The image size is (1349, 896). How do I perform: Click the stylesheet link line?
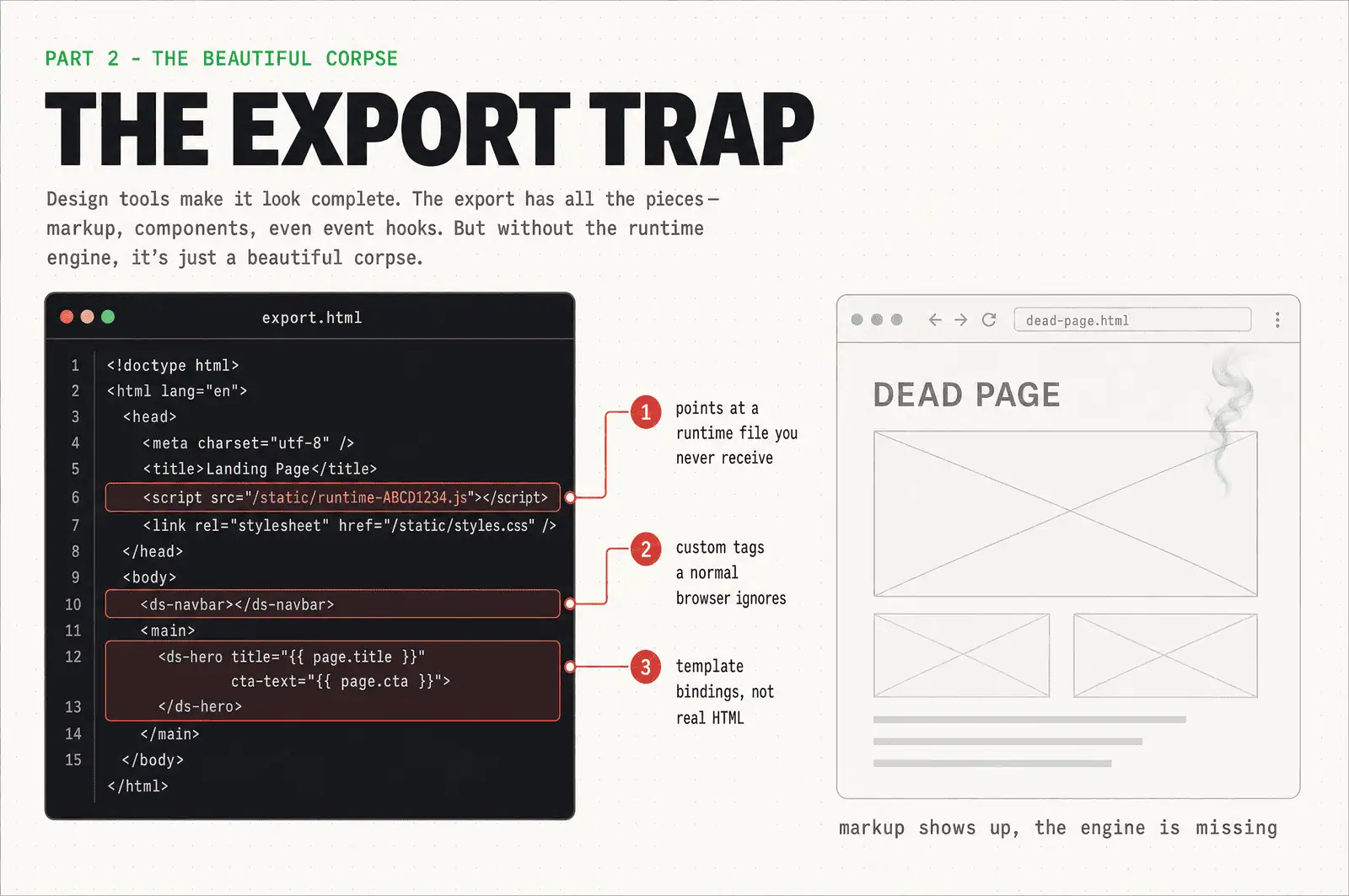(349, 525)
